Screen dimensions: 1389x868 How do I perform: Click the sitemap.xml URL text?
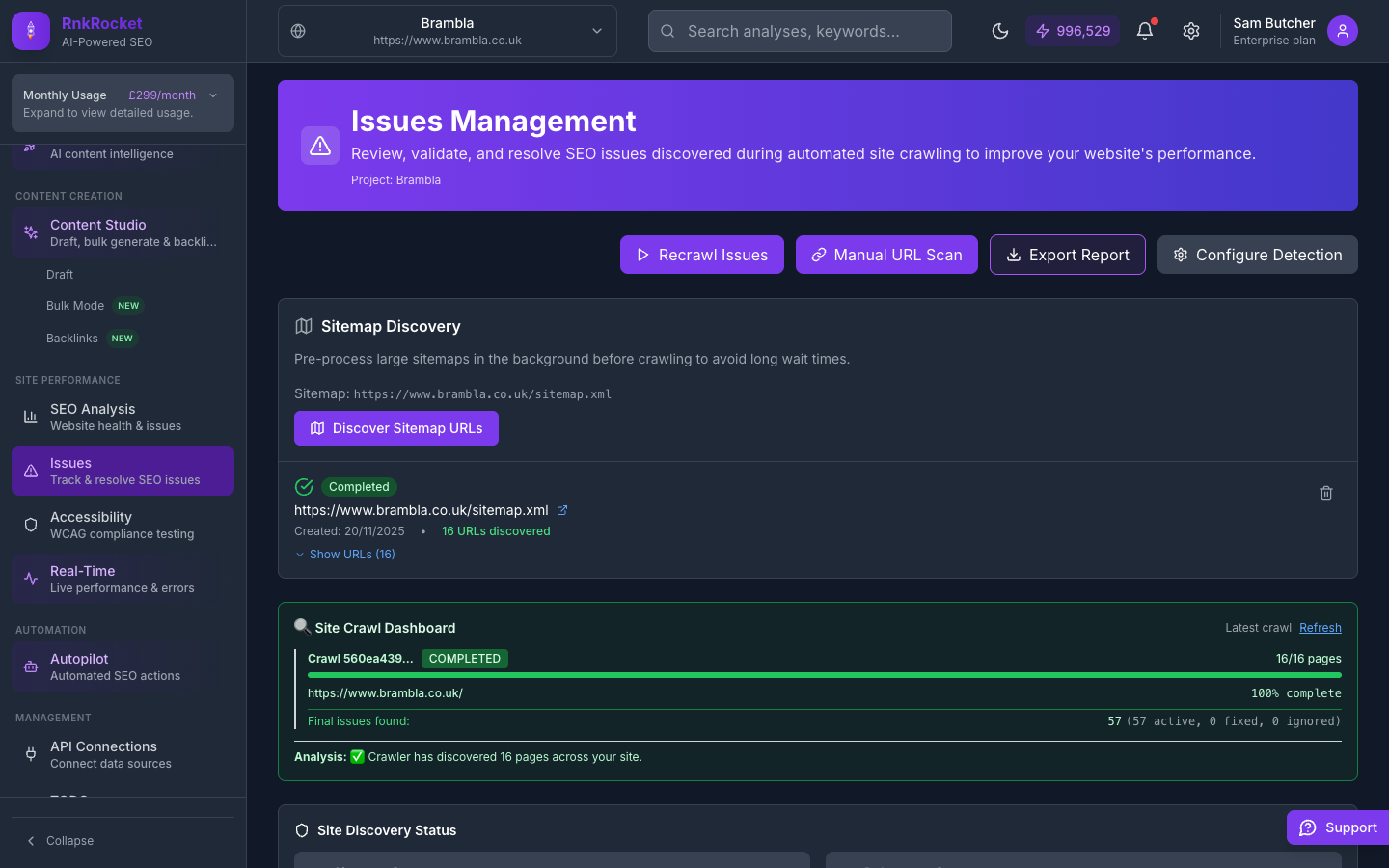422,510
